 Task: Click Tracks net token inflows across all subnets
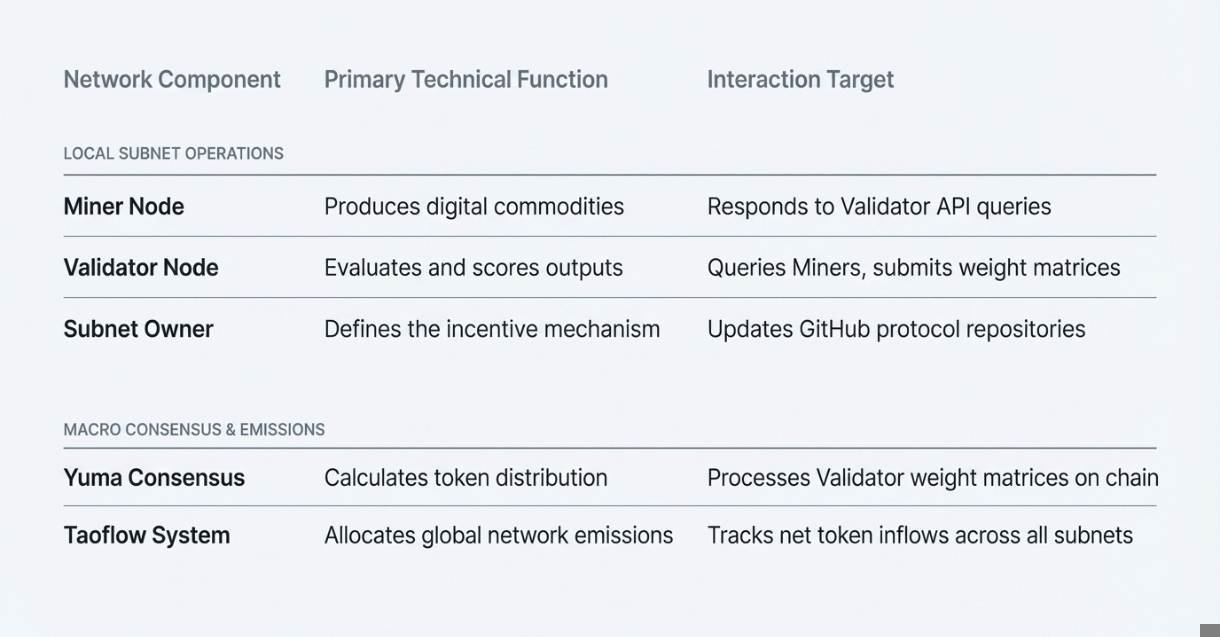pos(920,536)
